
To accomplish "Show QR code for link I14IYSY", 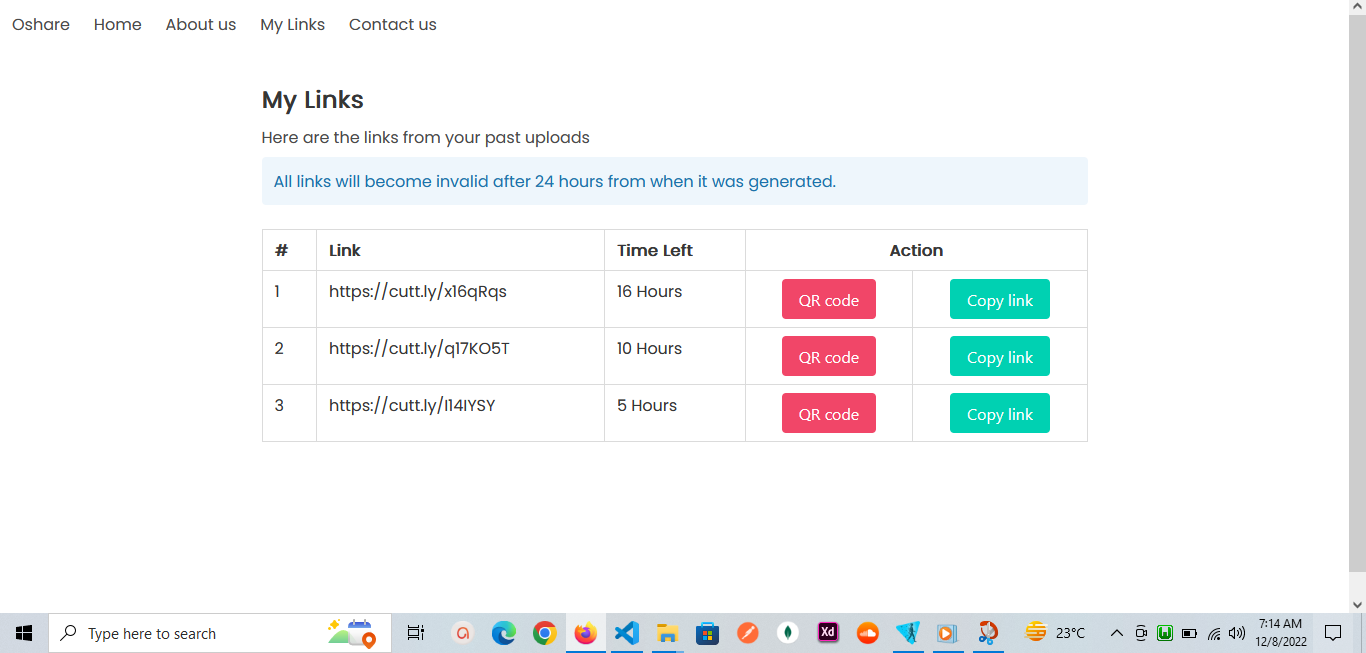I will [829, 413].
